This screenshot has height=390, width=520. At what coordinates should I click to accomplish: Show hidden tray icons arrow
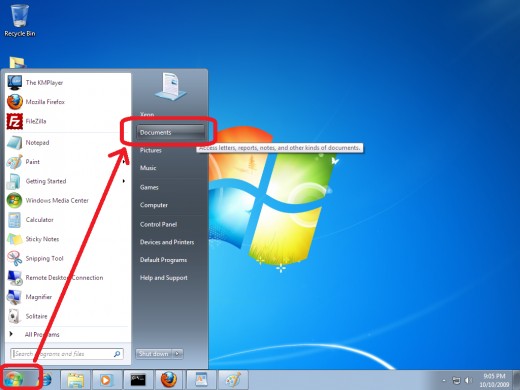coord(444,380)
